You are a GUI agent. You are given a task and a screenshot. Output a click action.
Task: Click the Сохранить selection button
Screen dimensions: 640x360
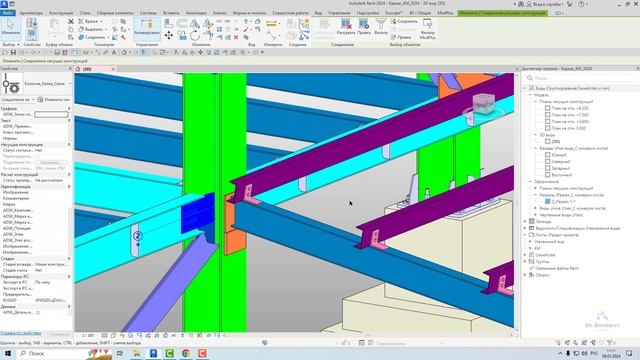(x=404, y=21)
